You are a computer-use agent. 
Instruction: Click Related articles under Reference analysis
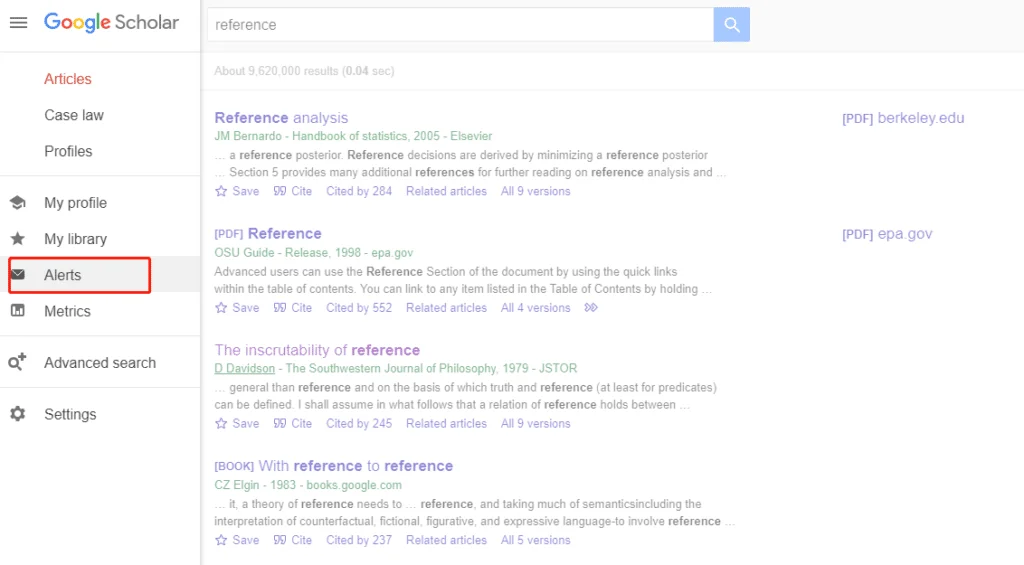(446, 191)
